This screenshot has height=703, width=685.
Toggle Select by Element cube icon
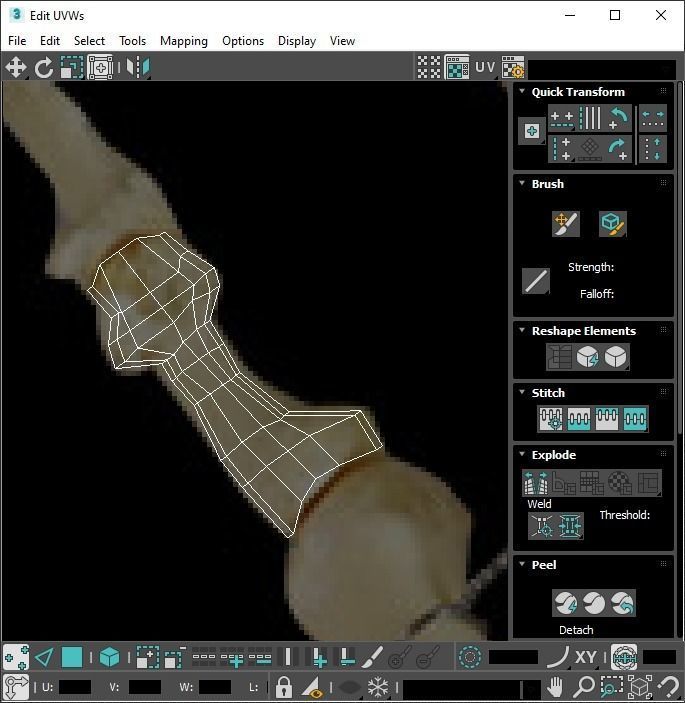click(109, 657)
